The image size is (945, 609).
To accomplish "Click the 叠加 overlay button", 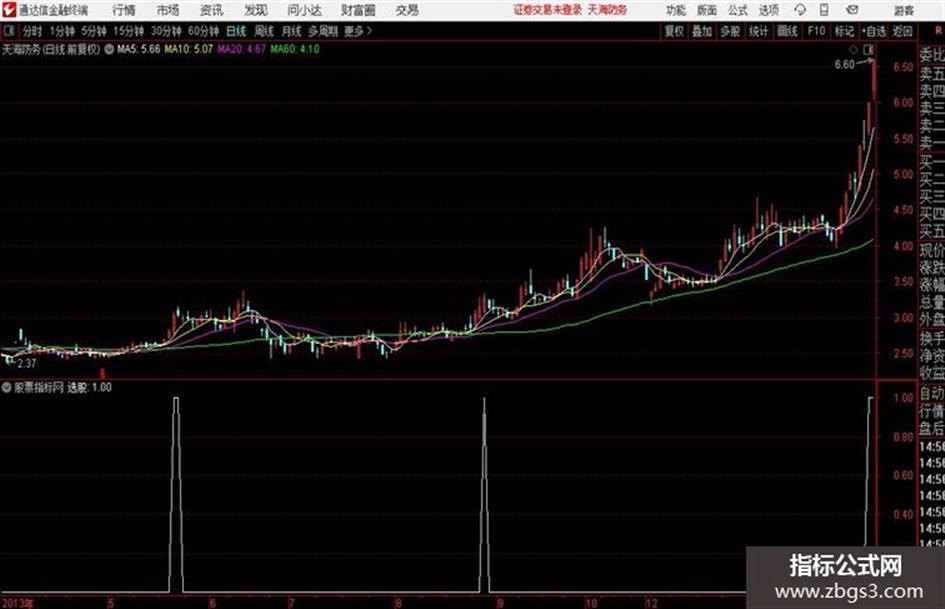I will (702, 31).
